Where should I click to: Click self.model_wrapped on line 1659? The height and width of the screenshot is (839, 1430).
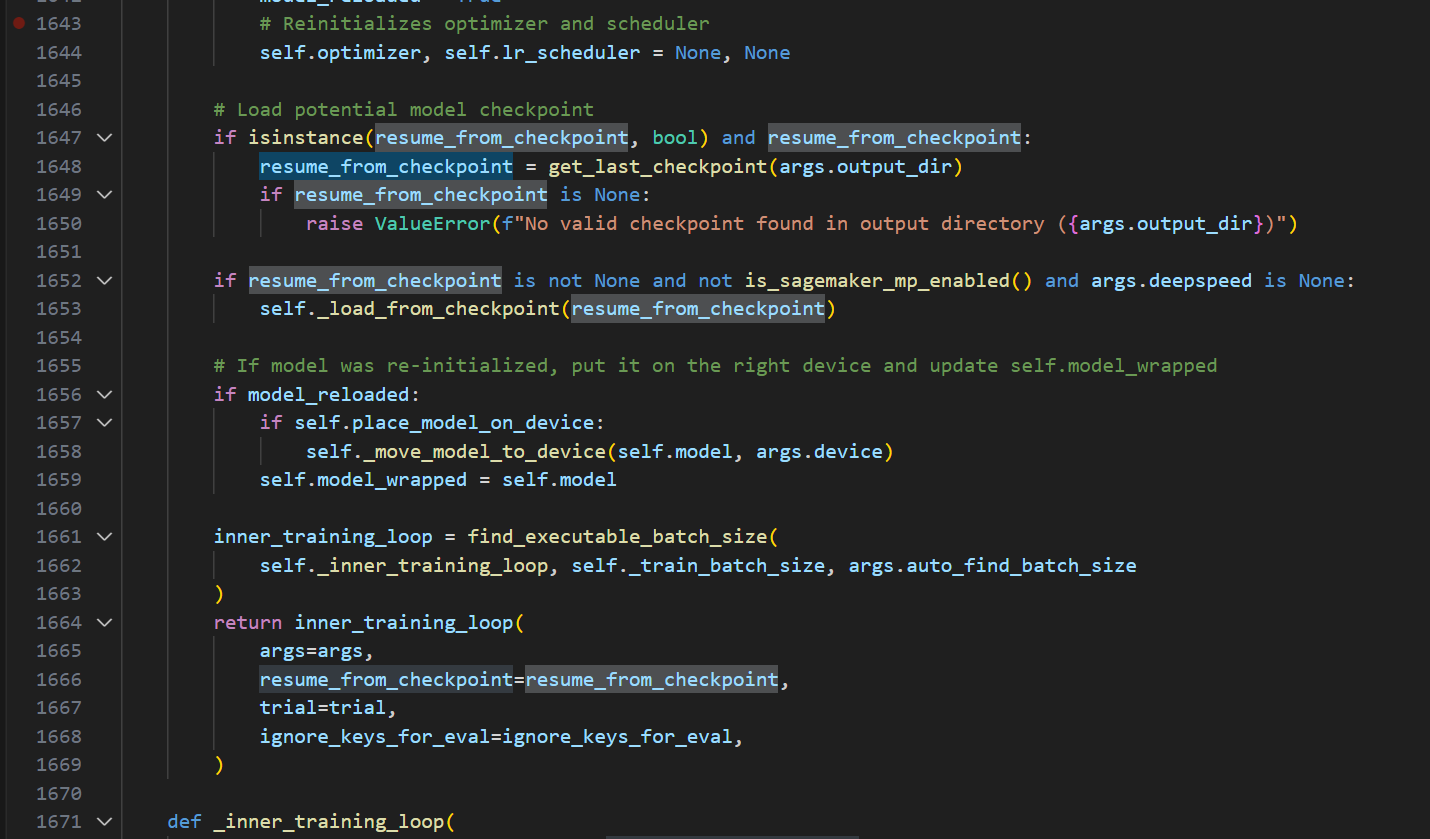coord(363,479)
